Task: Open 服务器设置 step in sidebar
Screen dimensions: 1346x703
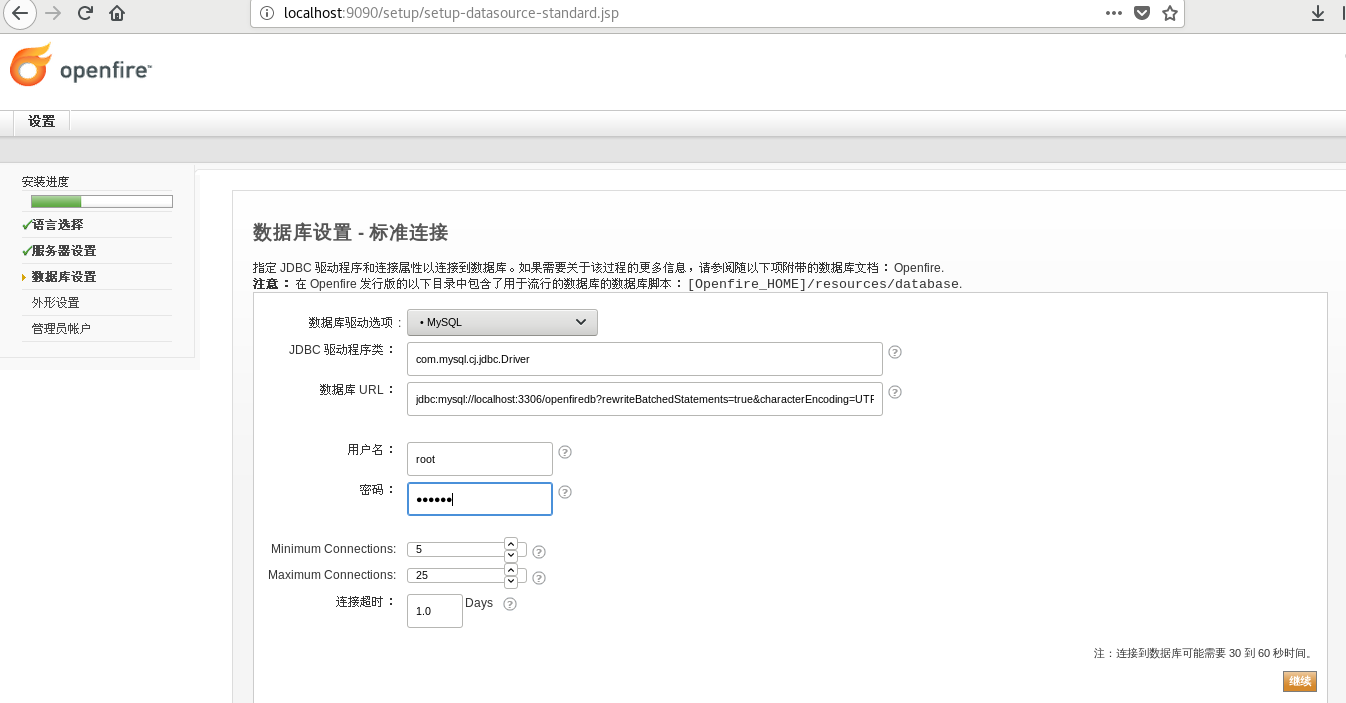Action: 64,251
